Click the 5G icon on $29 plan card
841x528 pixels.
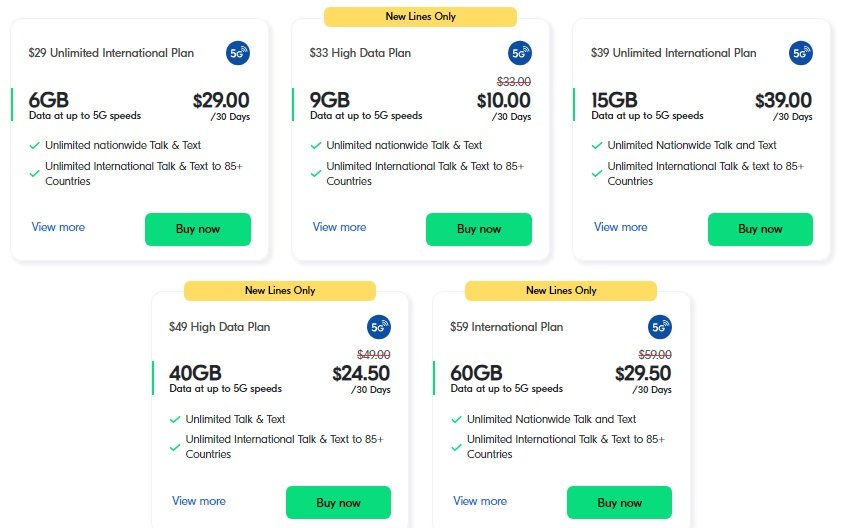click(x=238, y=53)
